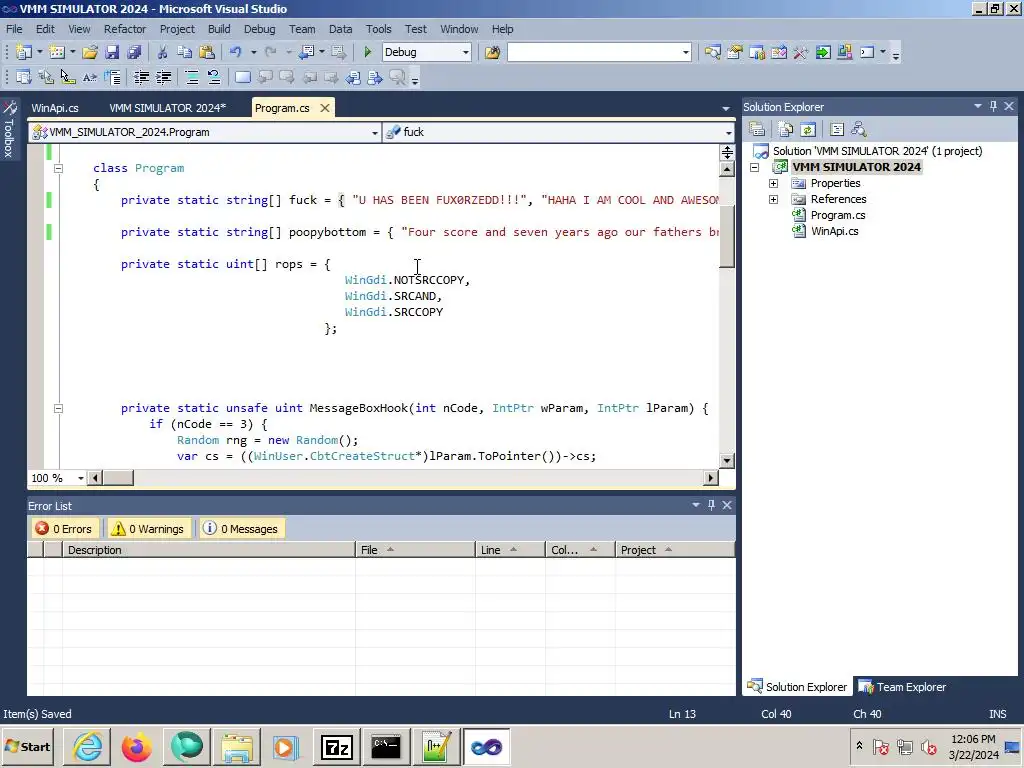The height and width of the screenshot is (768, 1024).
Task: Click the editor vertical scrollbar down arrow
Action: click(x=727, y=460)
